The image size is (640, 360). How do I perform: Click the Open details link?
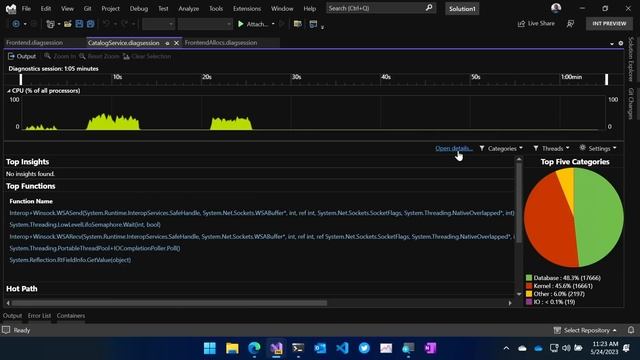click(x=453, y=148)
